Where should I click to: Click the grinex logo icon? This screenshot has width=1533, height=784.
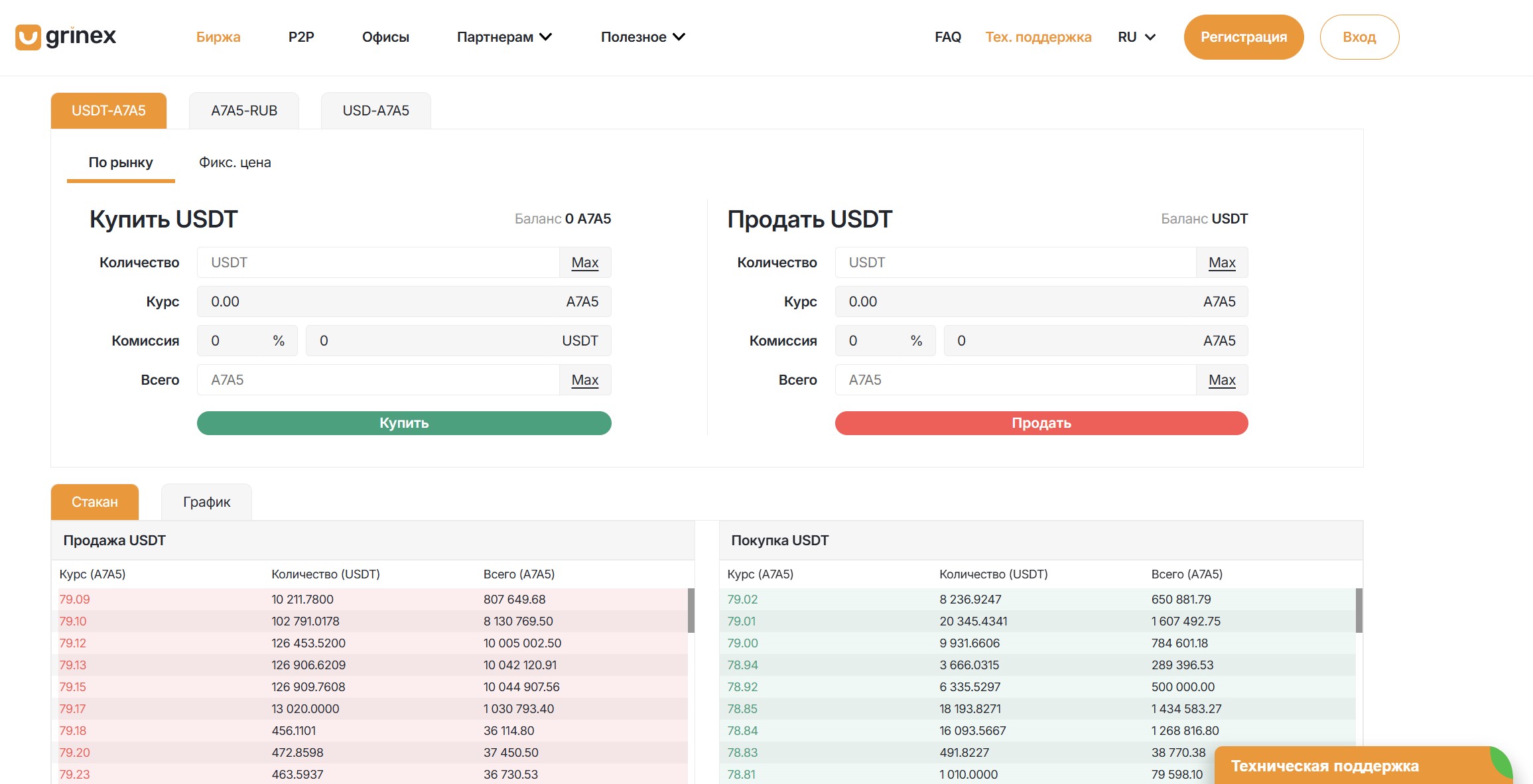pos(28,37)
